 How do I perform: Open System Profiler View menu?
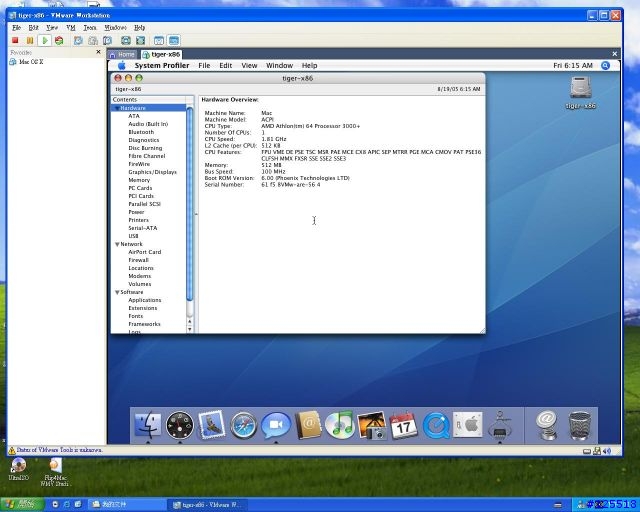click(249, 66)
